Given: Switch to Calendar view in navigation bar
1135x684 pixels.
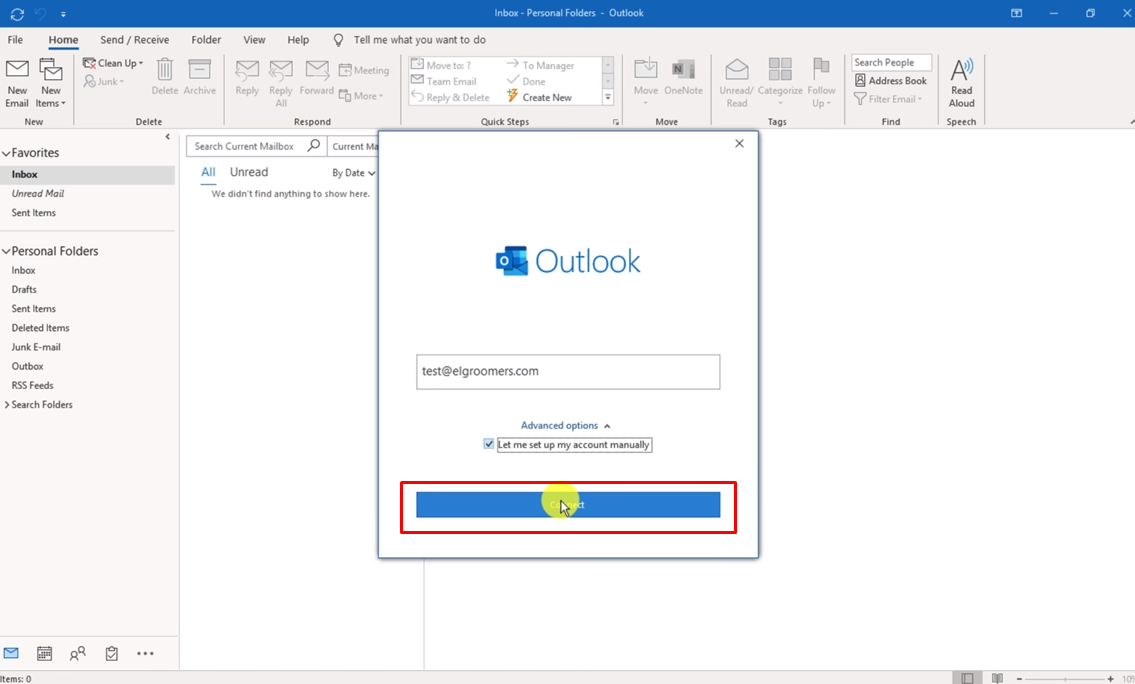Looking at the screenshot, I should point(44,654).
